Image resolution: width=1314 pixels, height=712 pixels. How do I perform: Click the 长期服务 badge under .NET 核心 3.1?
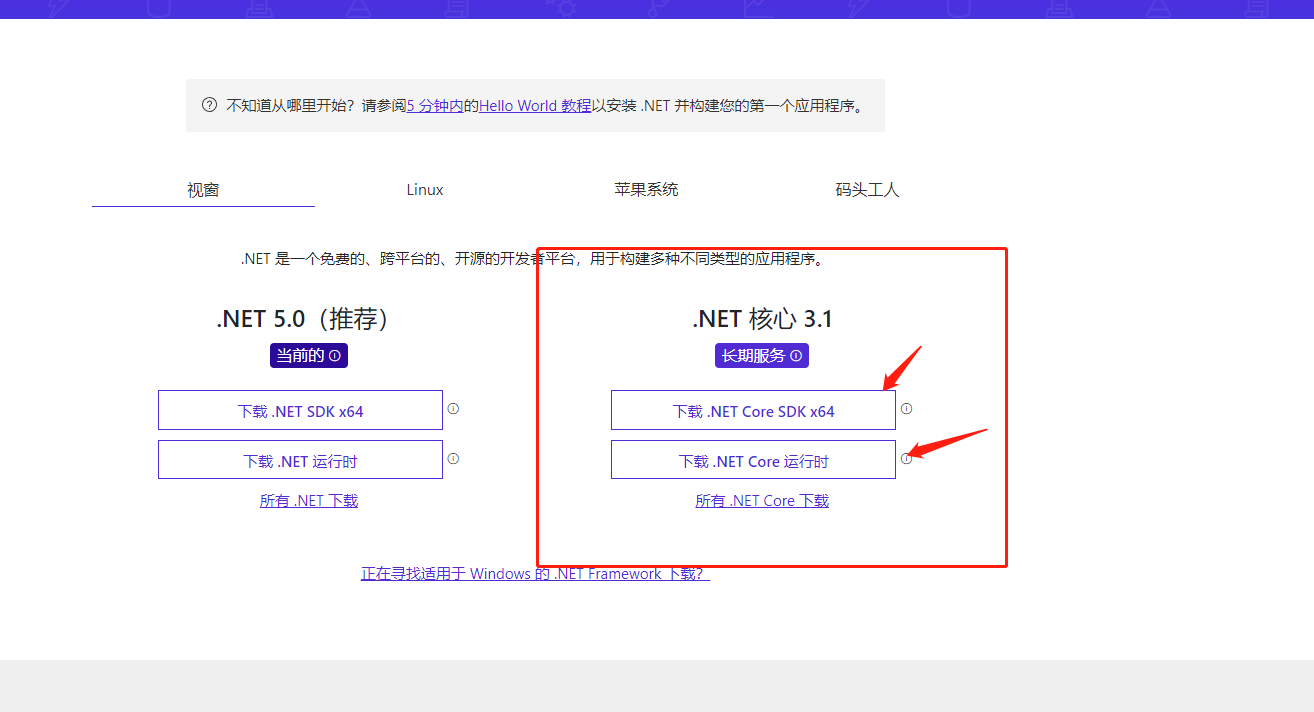(762, 355)
